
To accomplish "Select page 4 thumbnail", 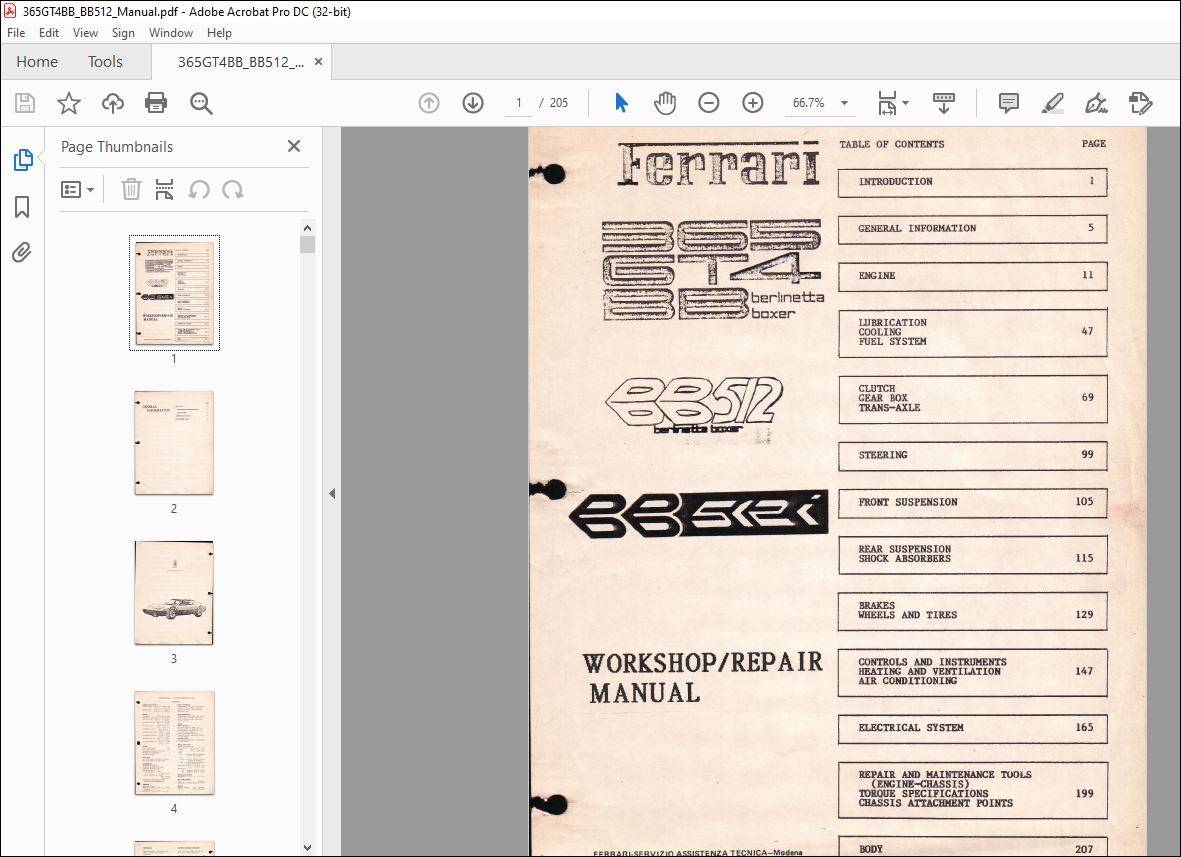I will (x=174, y=743).
